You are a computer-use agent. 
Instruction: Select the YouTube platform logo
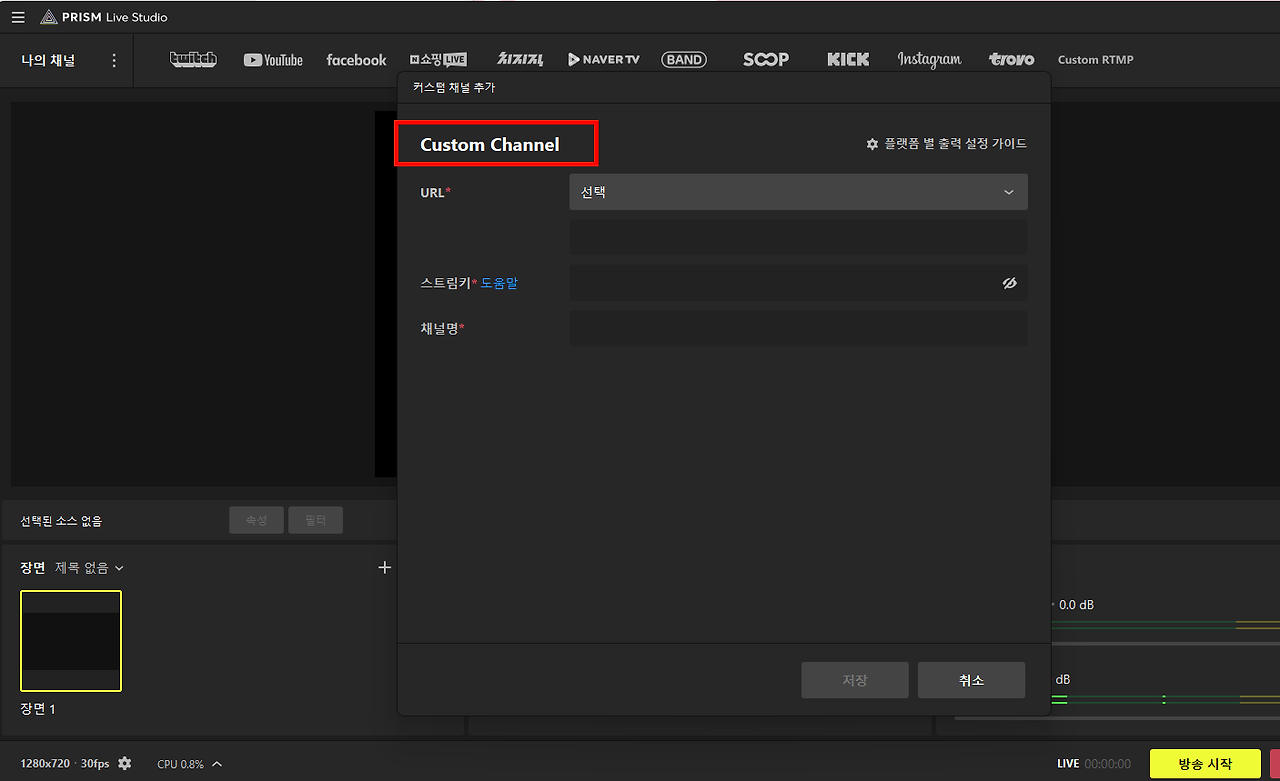(273, 60)
